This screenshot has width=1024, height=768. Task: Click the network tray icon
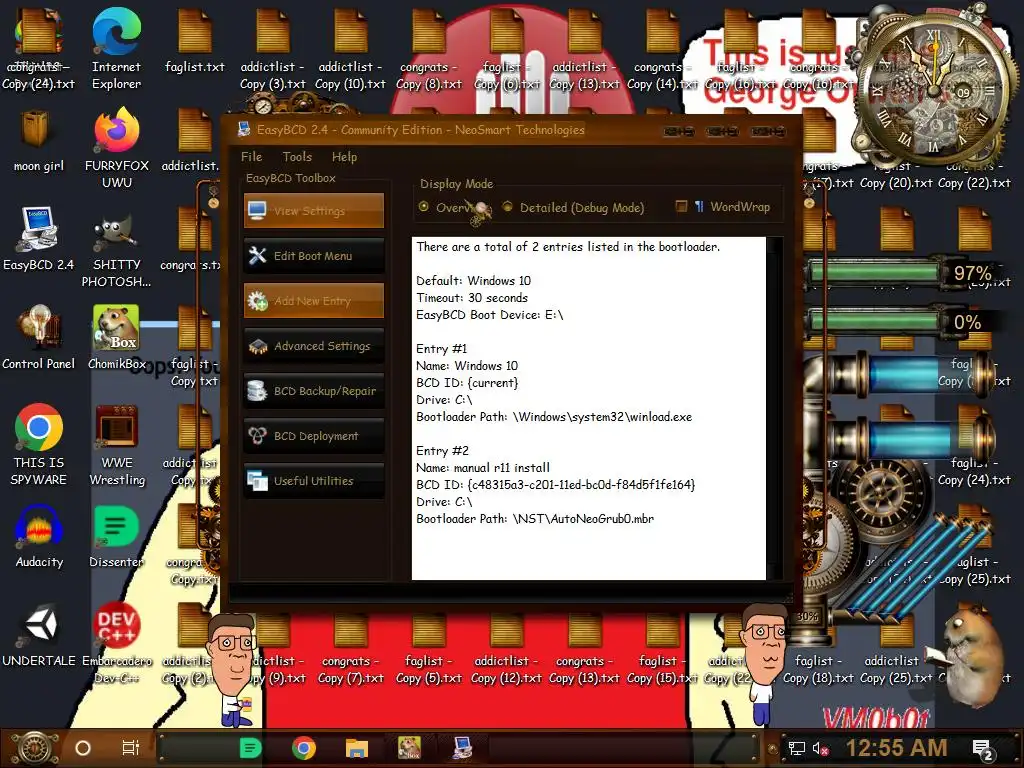tap(796, 748)
